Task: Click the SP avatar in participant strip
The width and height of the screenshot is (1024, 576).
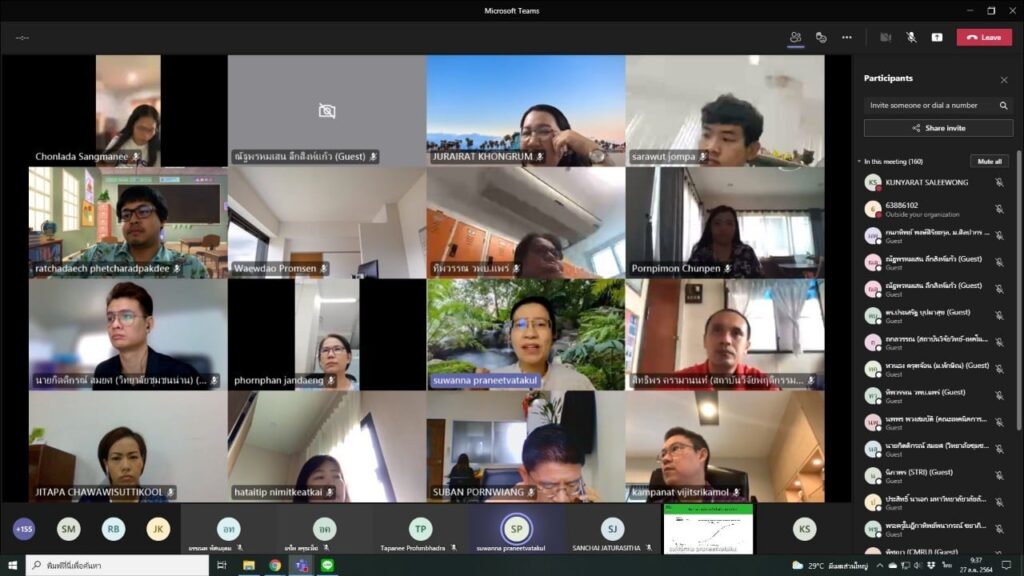Action: click(x=516, y=527)
